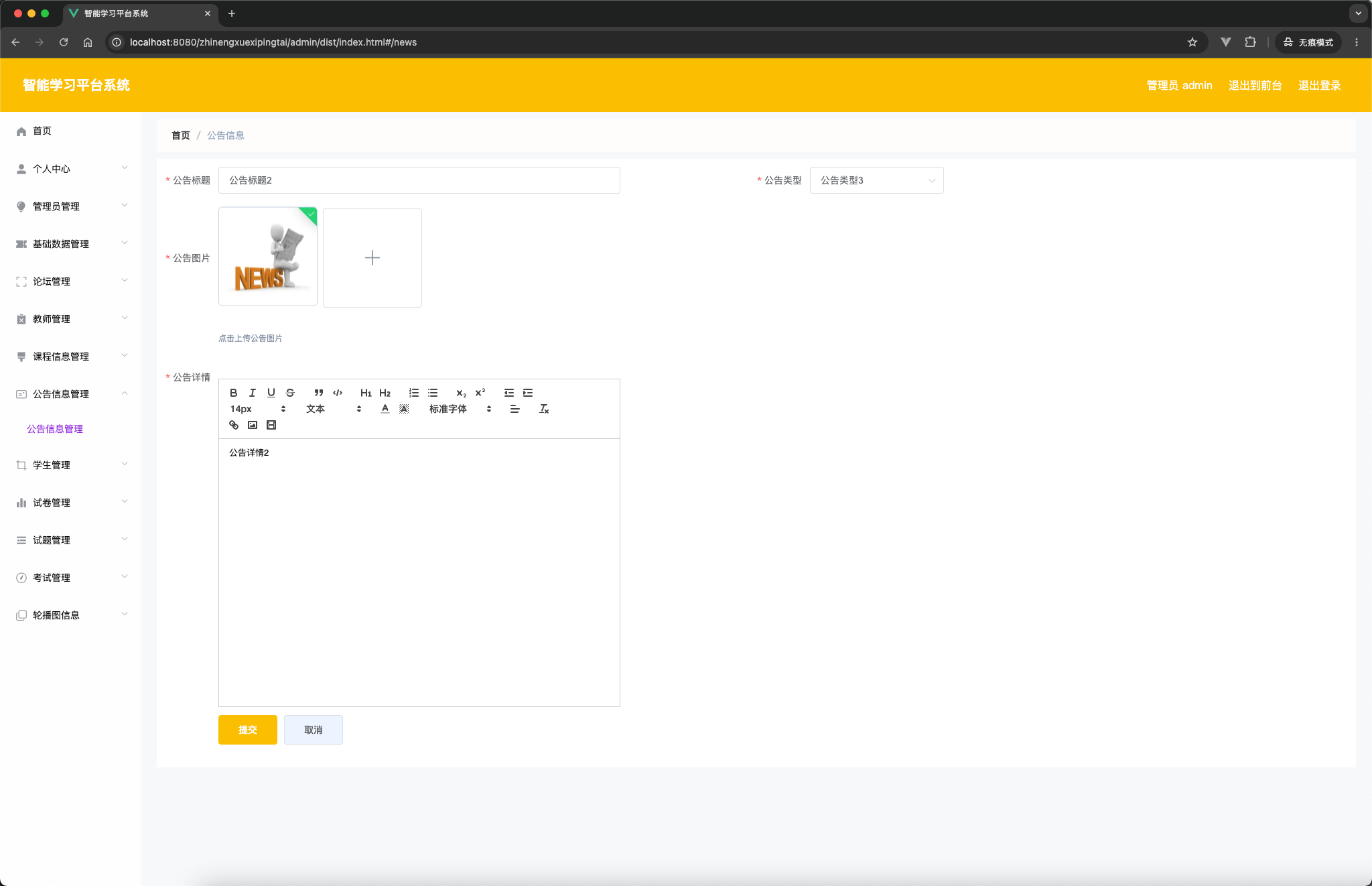
Task: Click 退出登录 link in header
Action: click(1319, 85)
